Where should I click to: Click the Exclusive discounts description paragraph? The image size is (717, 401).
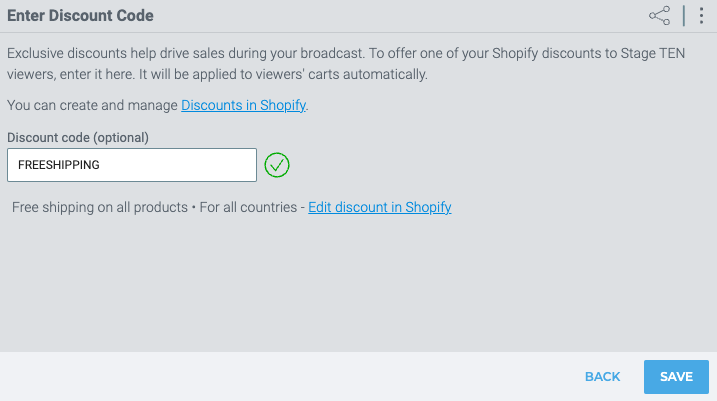(346, 64)
